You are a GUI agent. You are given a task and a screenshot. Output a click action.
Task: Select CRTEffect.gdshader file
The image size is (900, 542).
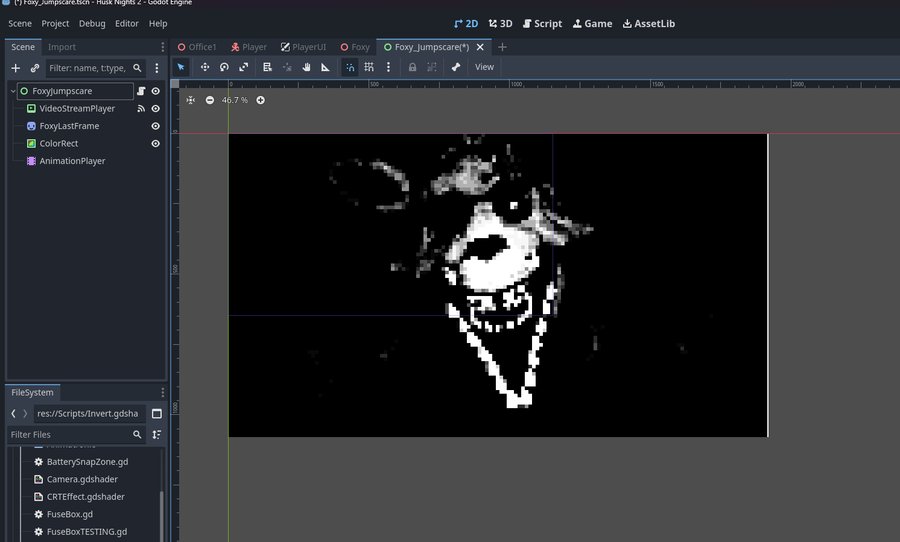(x=86, y=497)
